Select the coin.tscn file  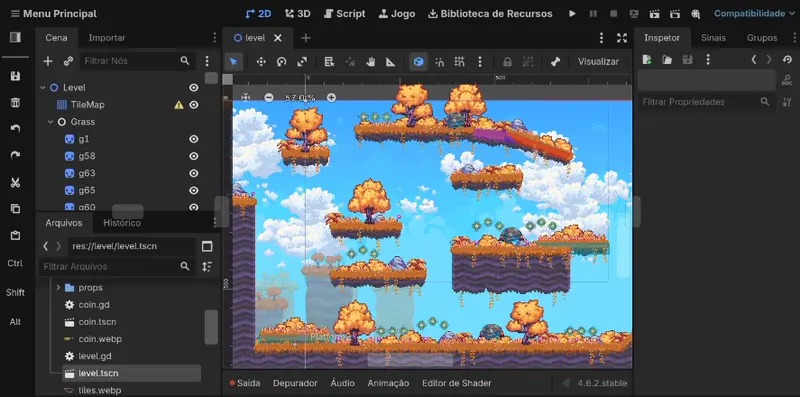coord(97,322)
